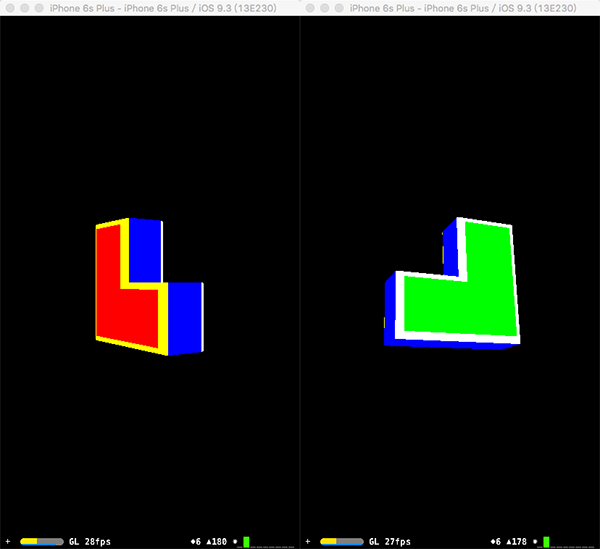Click the green indicator bar in right simulator
600x549 pixels.
click(x=546, y=541)
